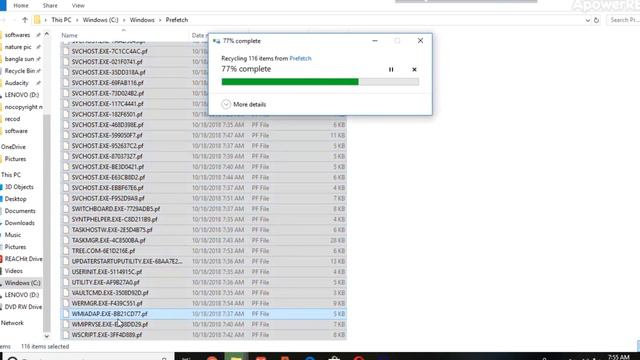Select file SVCHOST.EXE-599050F7.pf
Image resolution: width=640 pixels, height=360 pixels.
[107, 135]
